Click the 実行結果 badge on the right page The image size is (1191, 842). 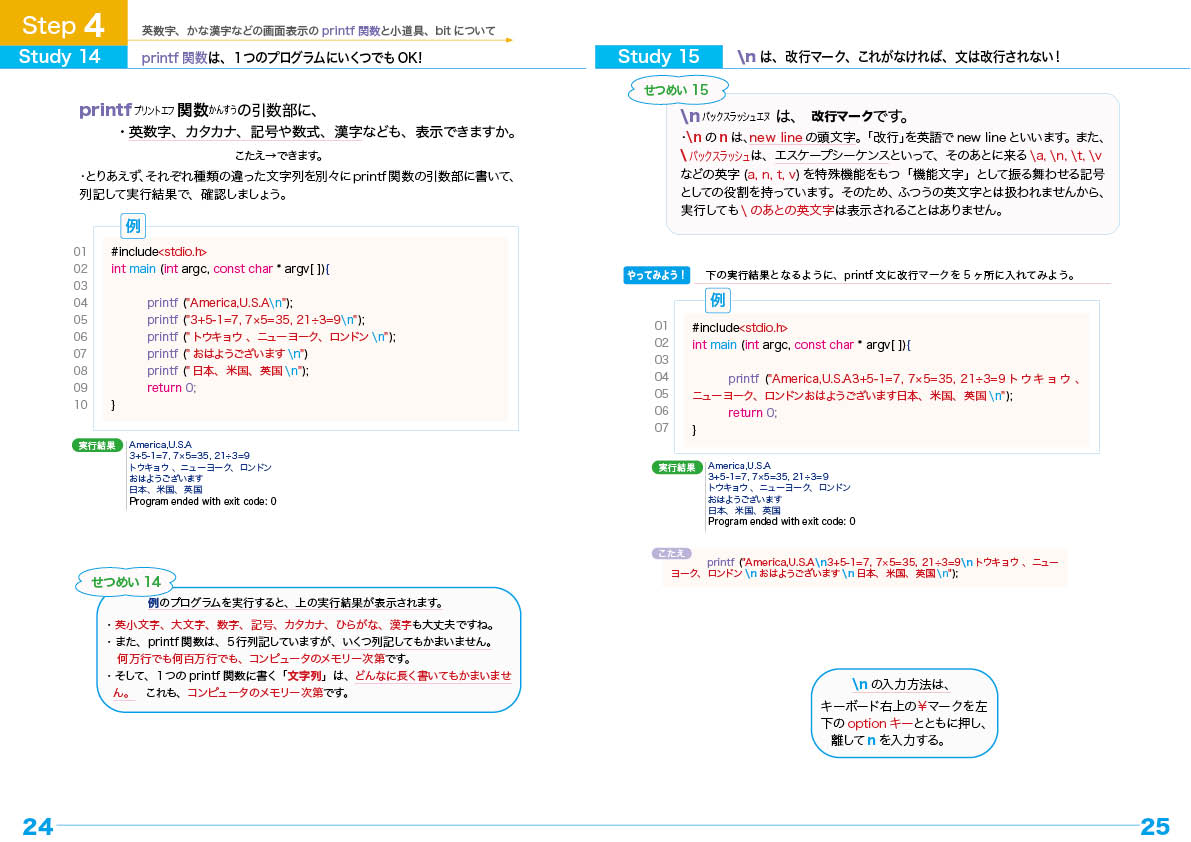[677, 467]
